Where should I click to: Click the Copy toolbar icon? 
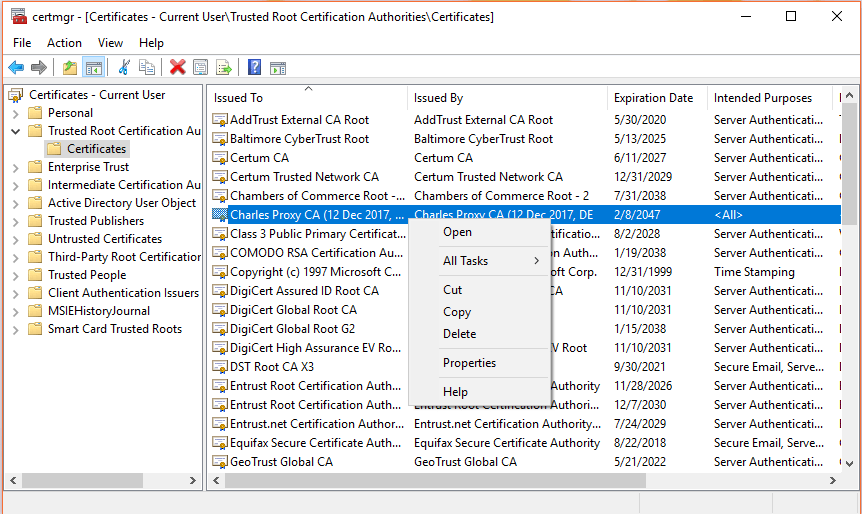[147, 68]
